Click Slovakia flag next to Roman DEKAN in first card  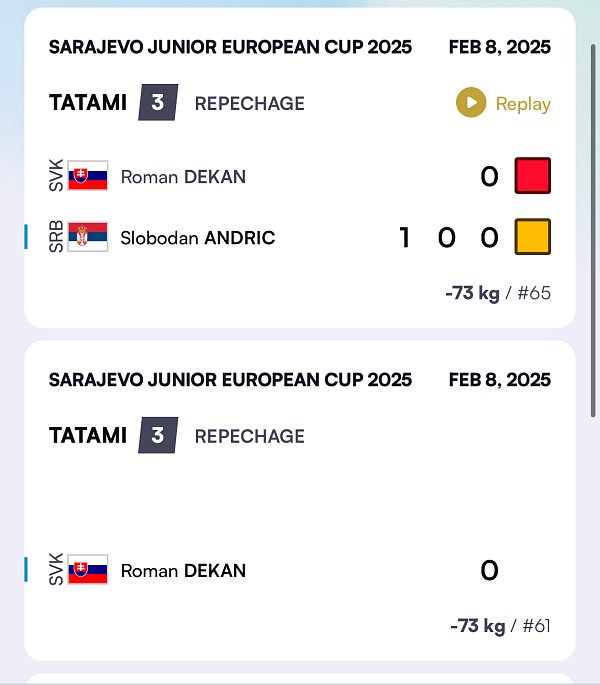[x=88, y=176]
